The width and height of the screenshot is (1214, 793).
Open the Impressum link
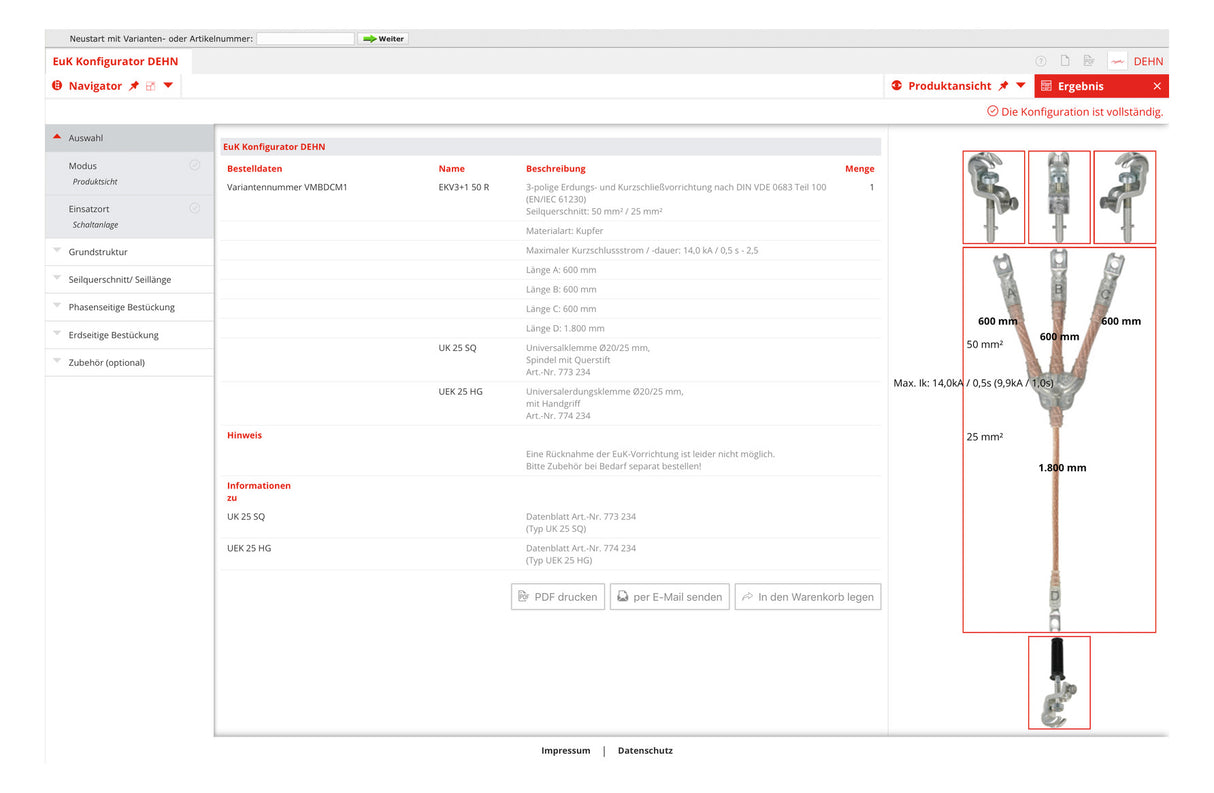coord(566,750)
